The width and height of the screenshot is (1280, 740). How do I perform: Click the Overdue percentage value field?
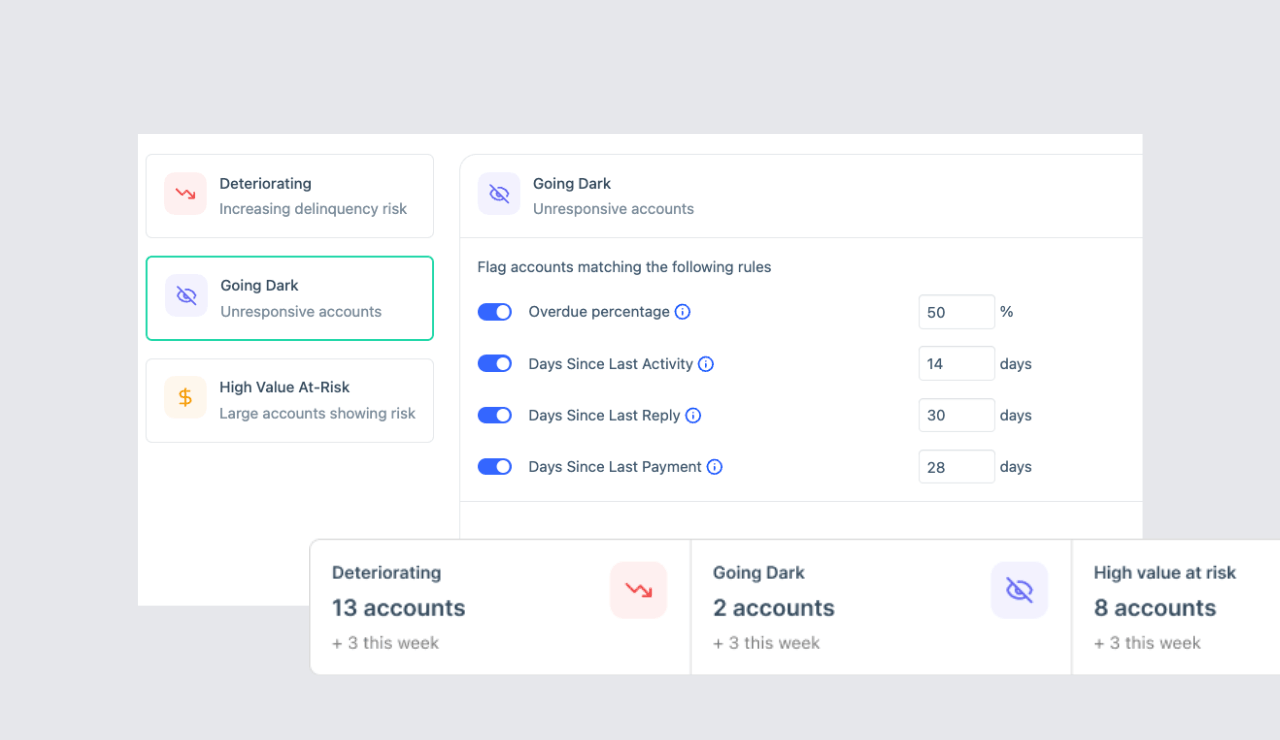pyautogui.click(x=956, y=312)
